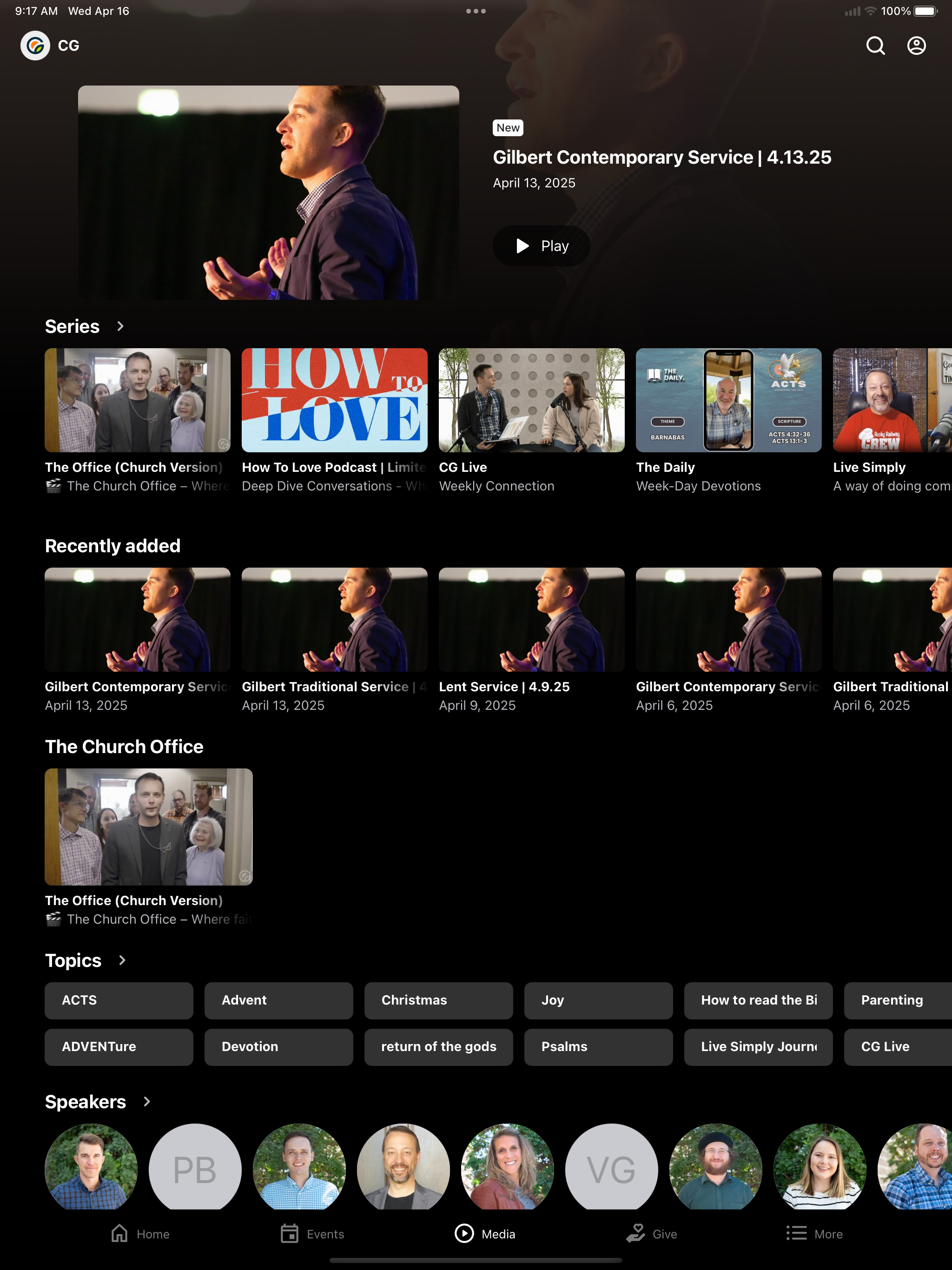This screenshot has width=952, height=1270.
Task: Expand the Series section chevron
Action: pos(120,326)
